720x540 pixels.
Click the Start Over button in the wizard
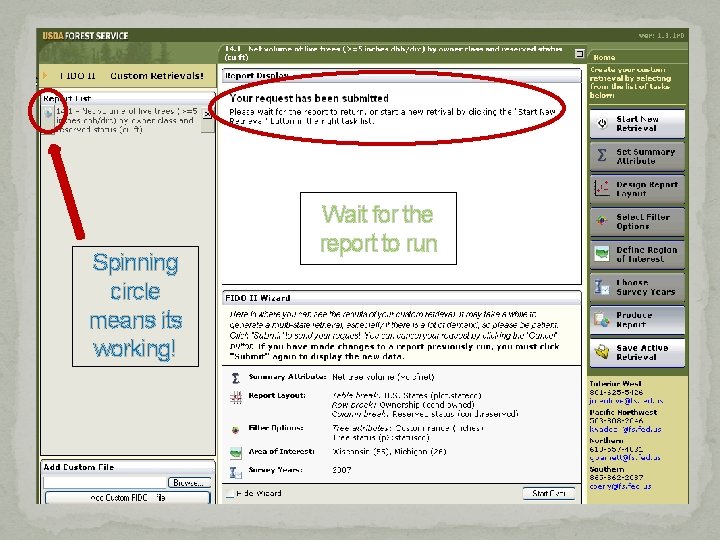(x=549, y=493)
